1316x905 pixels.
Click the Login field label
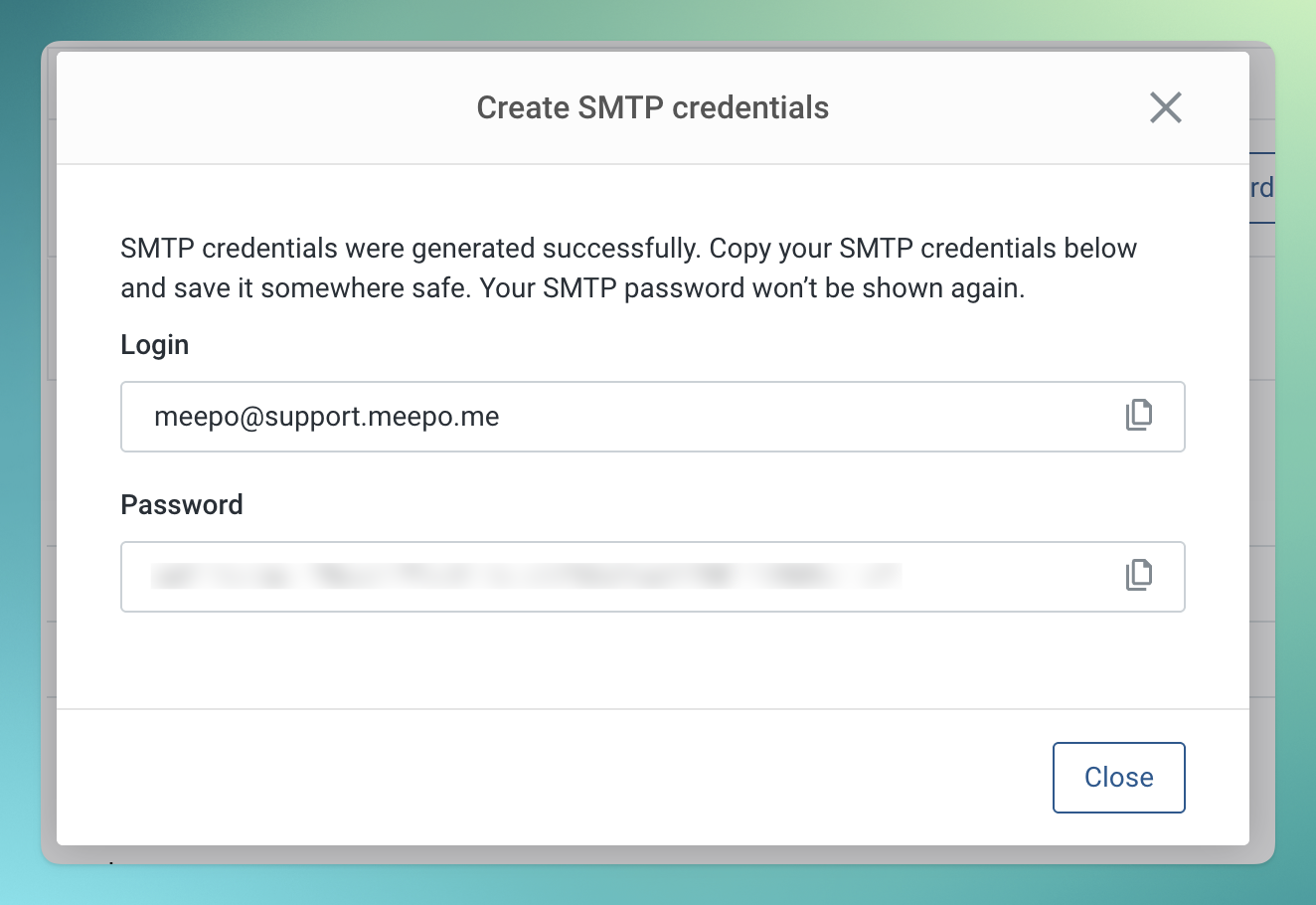pos(155,345)
